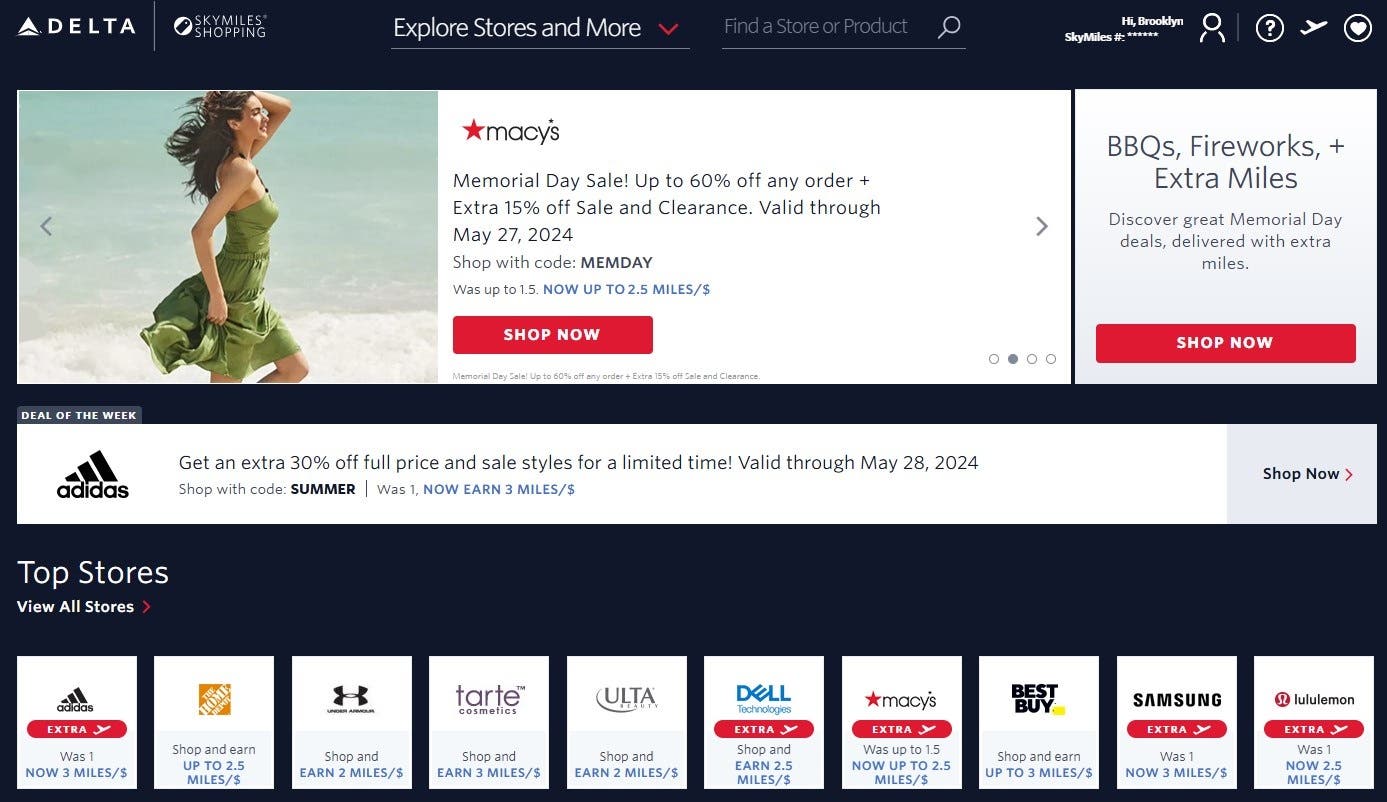Open the Best Buy store tile
Image resolution: width=1387 pixels, height=802 pixels.
(x=1039, y=723)
